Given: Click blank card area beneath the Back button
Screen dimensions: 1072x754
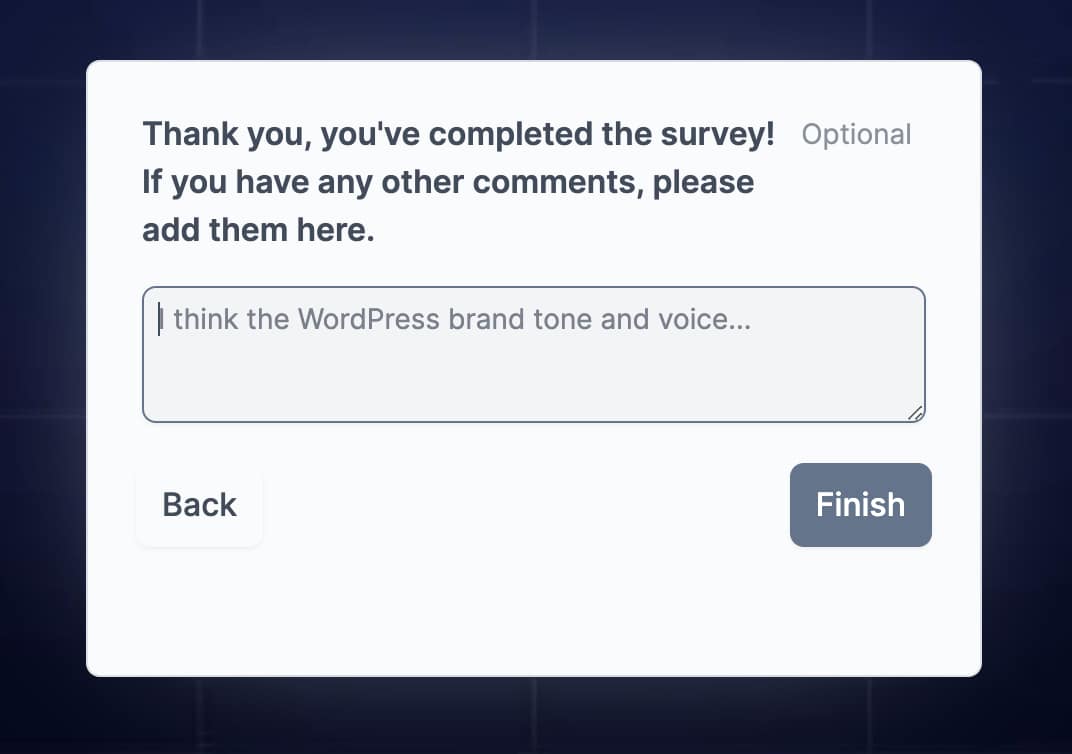Looking at the screenshot, I should (200, 610).
